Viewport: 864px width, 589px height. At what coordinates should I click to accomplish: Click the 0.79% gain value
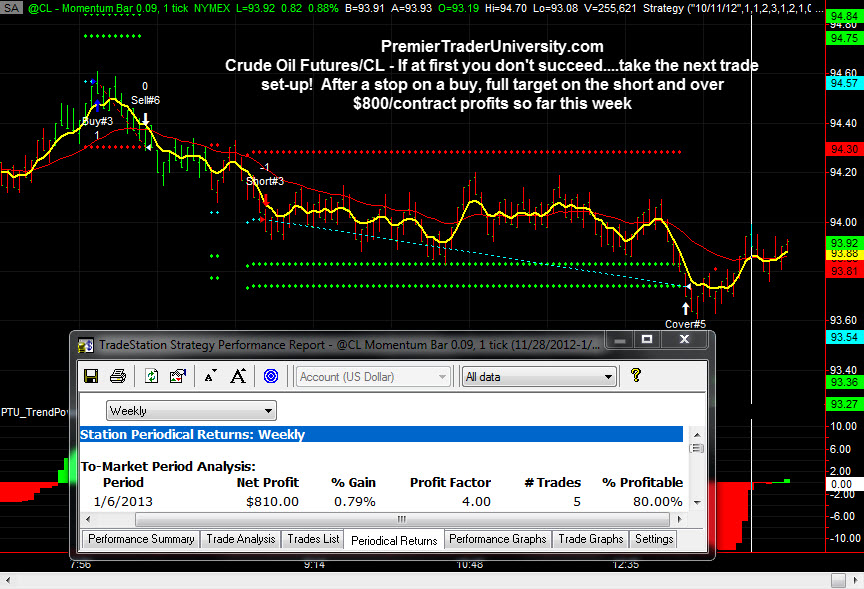(x=354, y=501)
